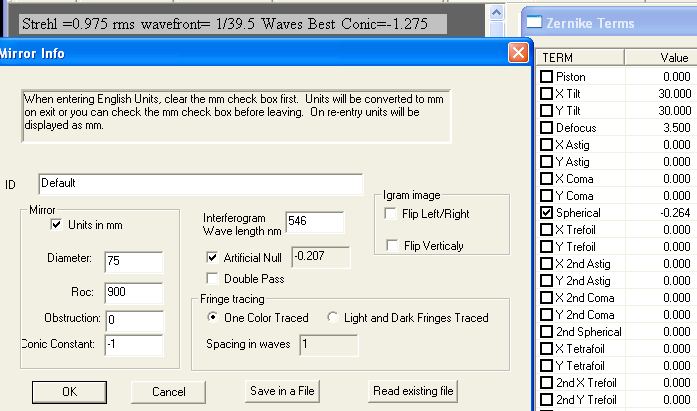Image resolution: width=697 pixels, height=411 pixels.
Task: Check the Y 2nd Astig term
Action: pyautogui.click(x=546, y=281)
